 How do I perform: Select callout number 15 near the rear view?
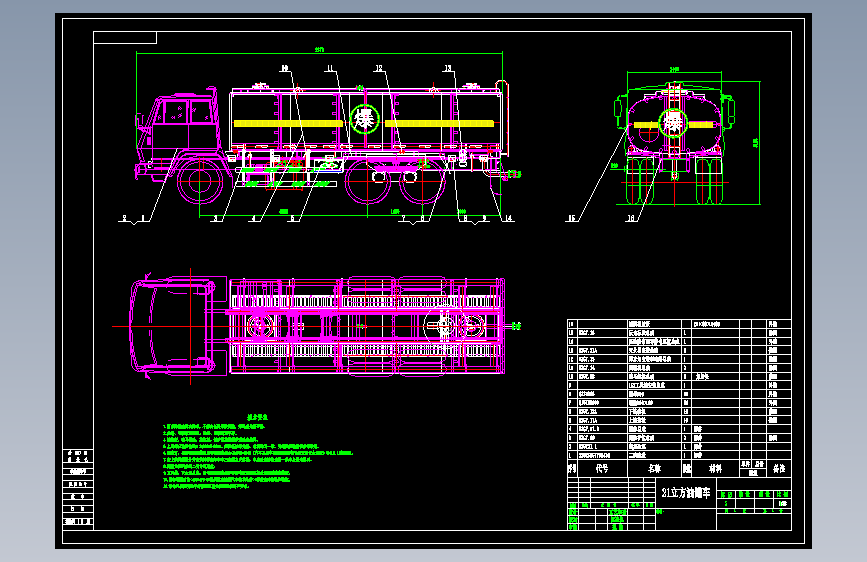coord(571,218)
